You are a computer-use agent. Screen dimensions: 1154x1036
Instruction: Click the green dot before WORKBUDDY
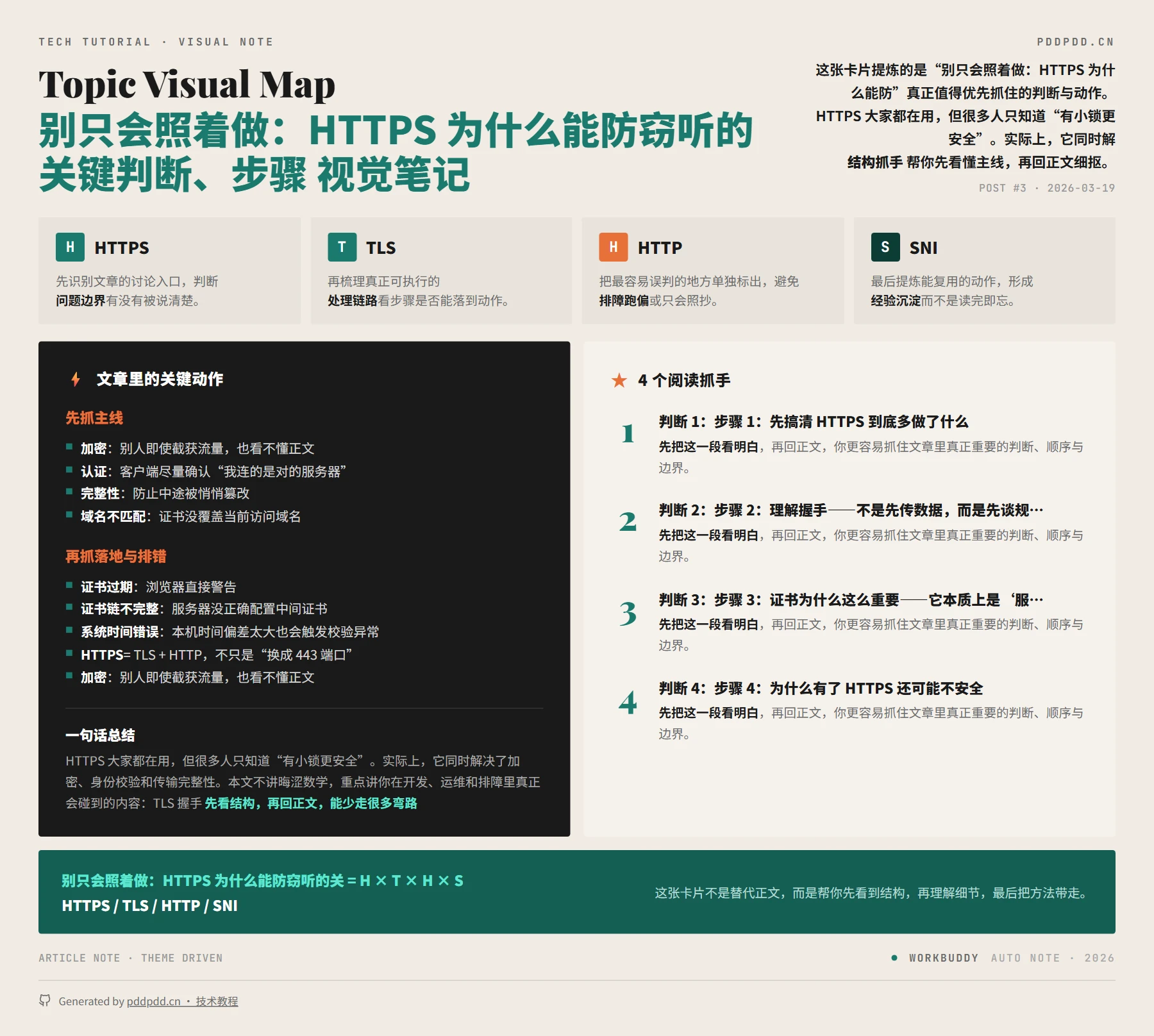[x=894, y=958]
